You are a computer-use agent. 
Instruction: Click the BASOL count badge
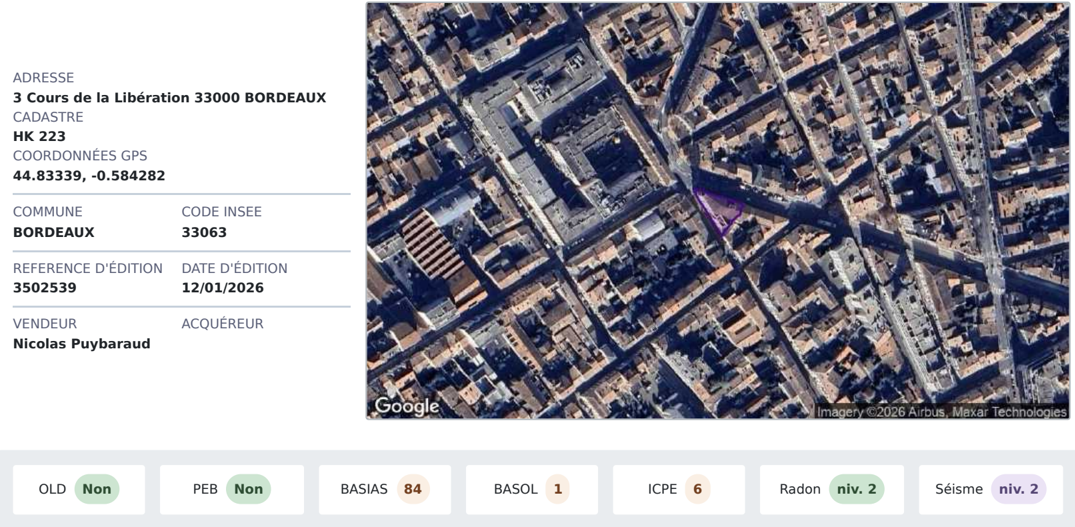coord(557,489)
